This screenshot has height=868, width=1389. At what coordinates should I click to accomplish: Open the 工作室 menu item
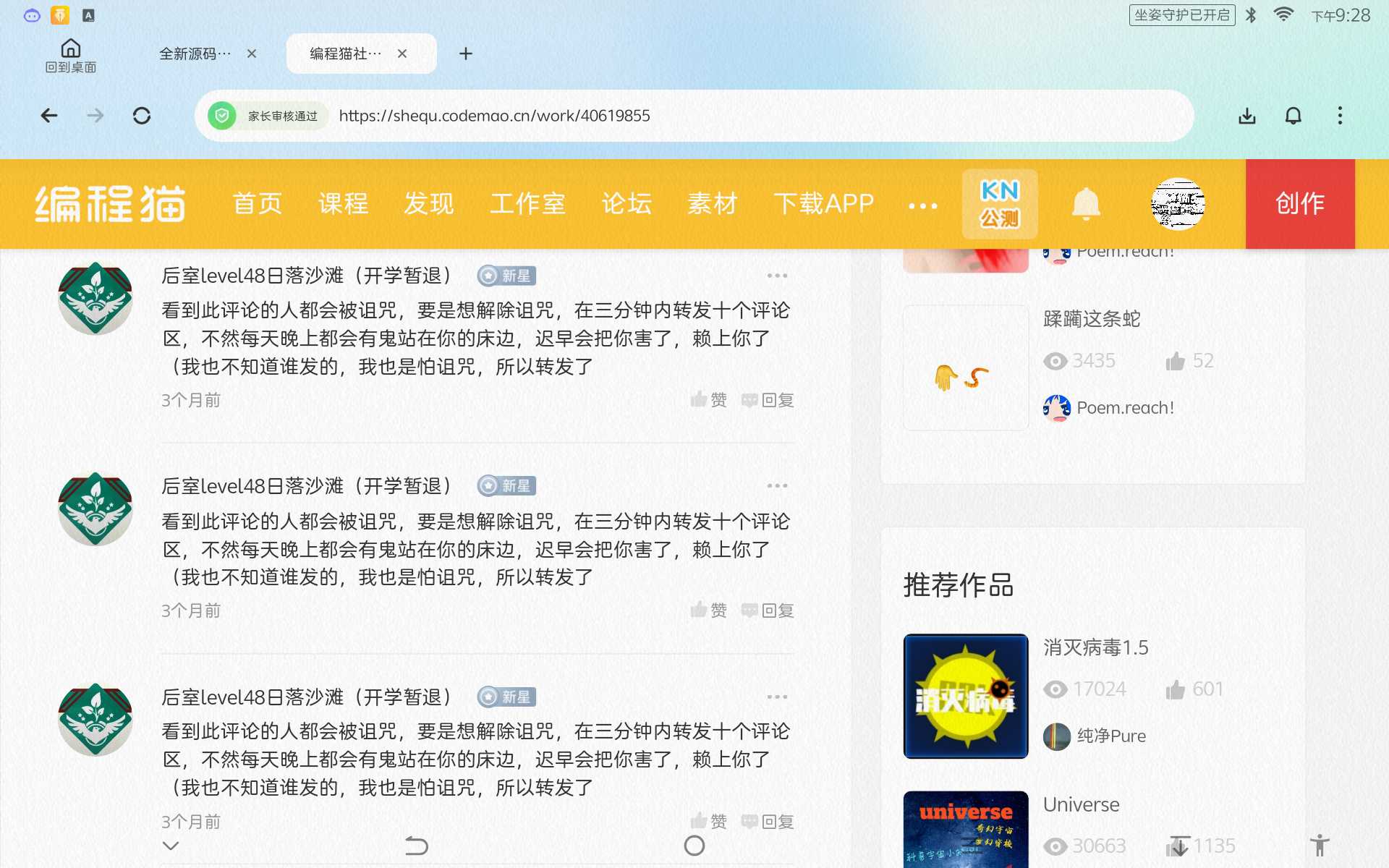pos(527,204)
